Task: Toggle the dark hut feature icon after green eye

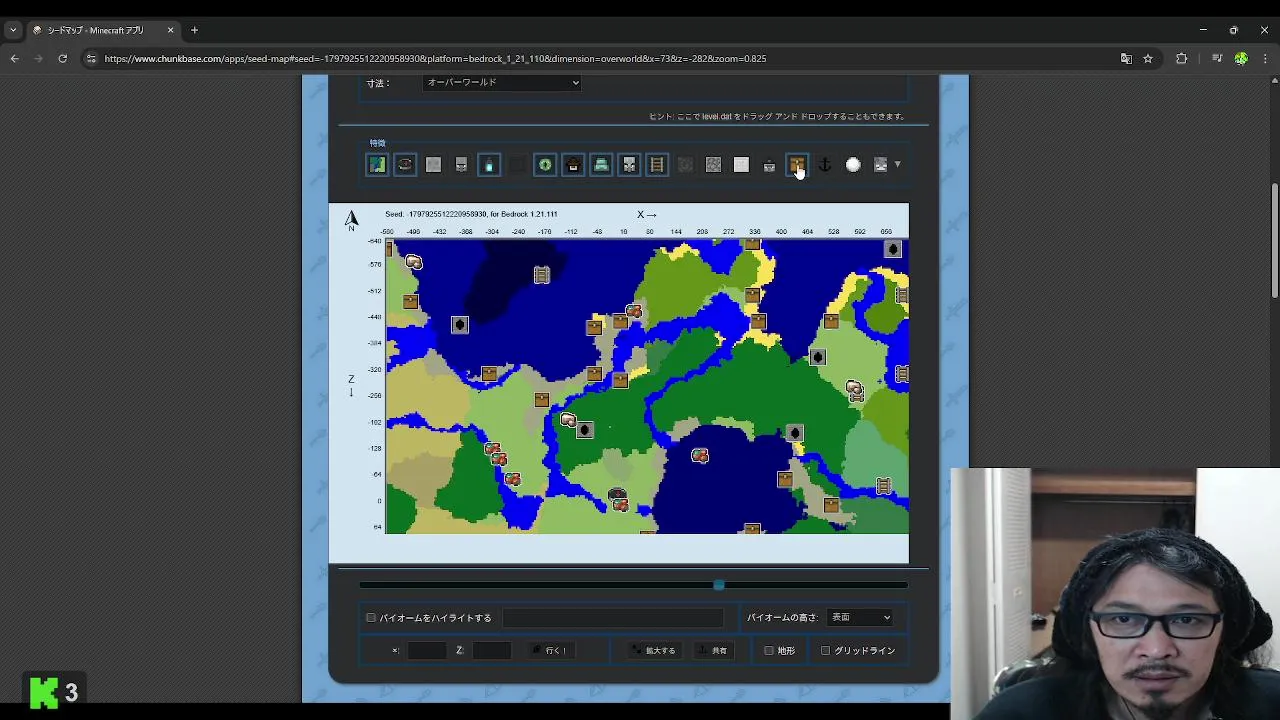Action: (x=573, y=165)
